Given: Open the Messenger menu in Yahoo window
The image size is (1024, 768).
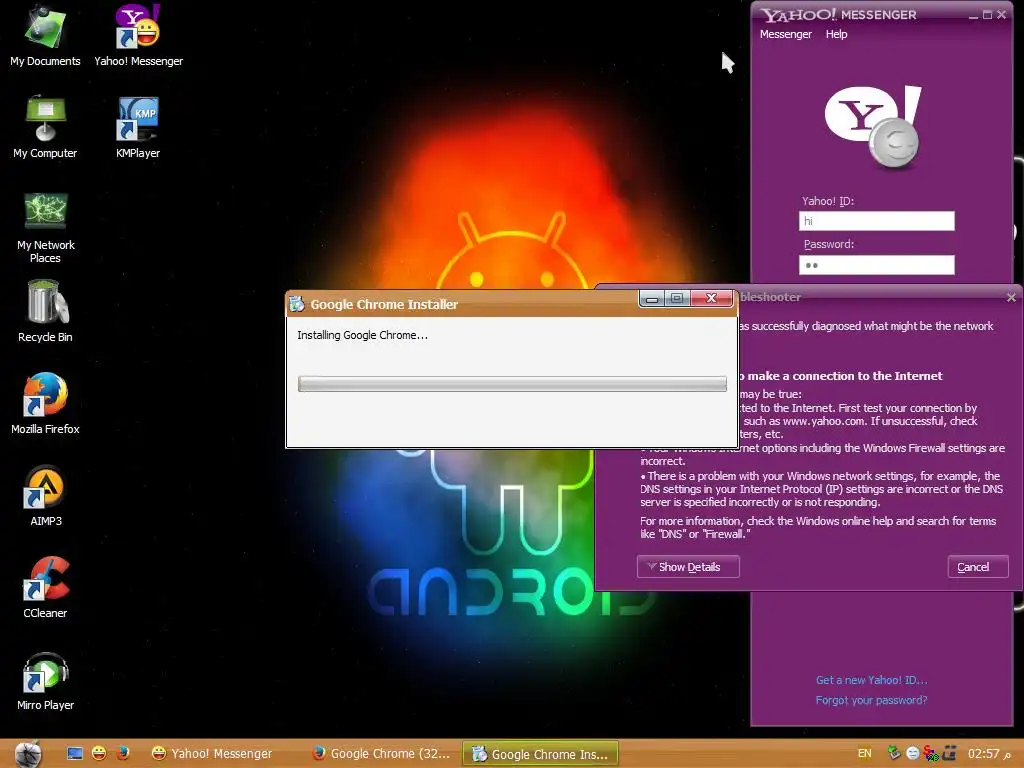Looking at the screenshot, I should tap(786, 34).
